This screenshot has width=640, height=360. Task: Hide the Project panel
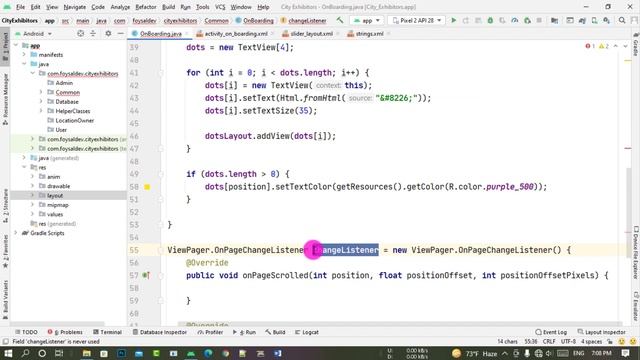tap(121, 33)
